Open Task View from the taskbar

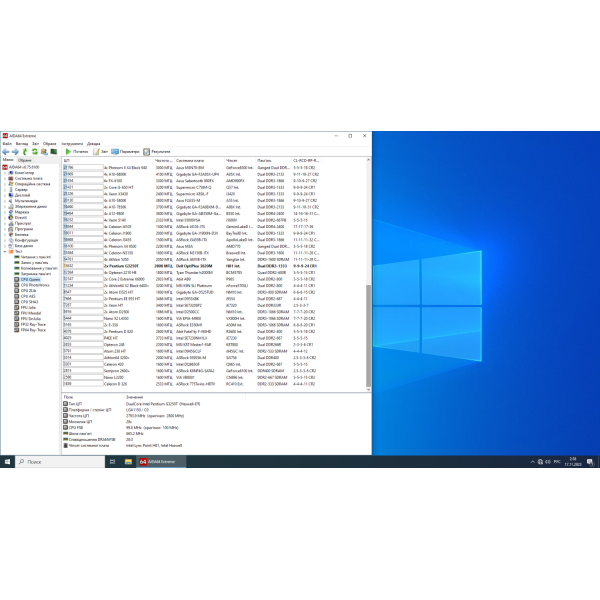(x=112, y=462)
